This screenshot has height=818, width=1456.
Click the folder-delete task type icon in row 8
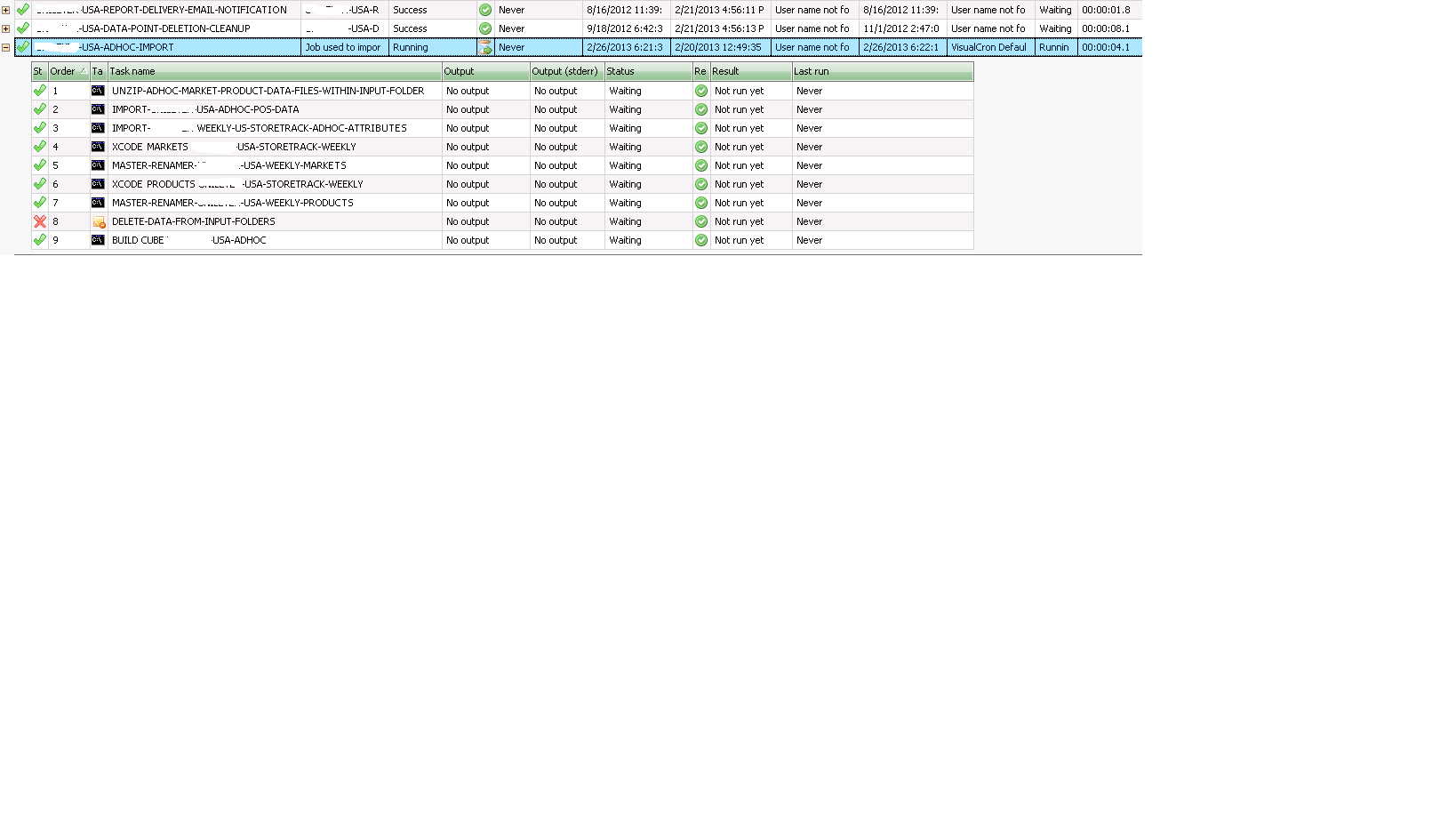coord(99,221)
